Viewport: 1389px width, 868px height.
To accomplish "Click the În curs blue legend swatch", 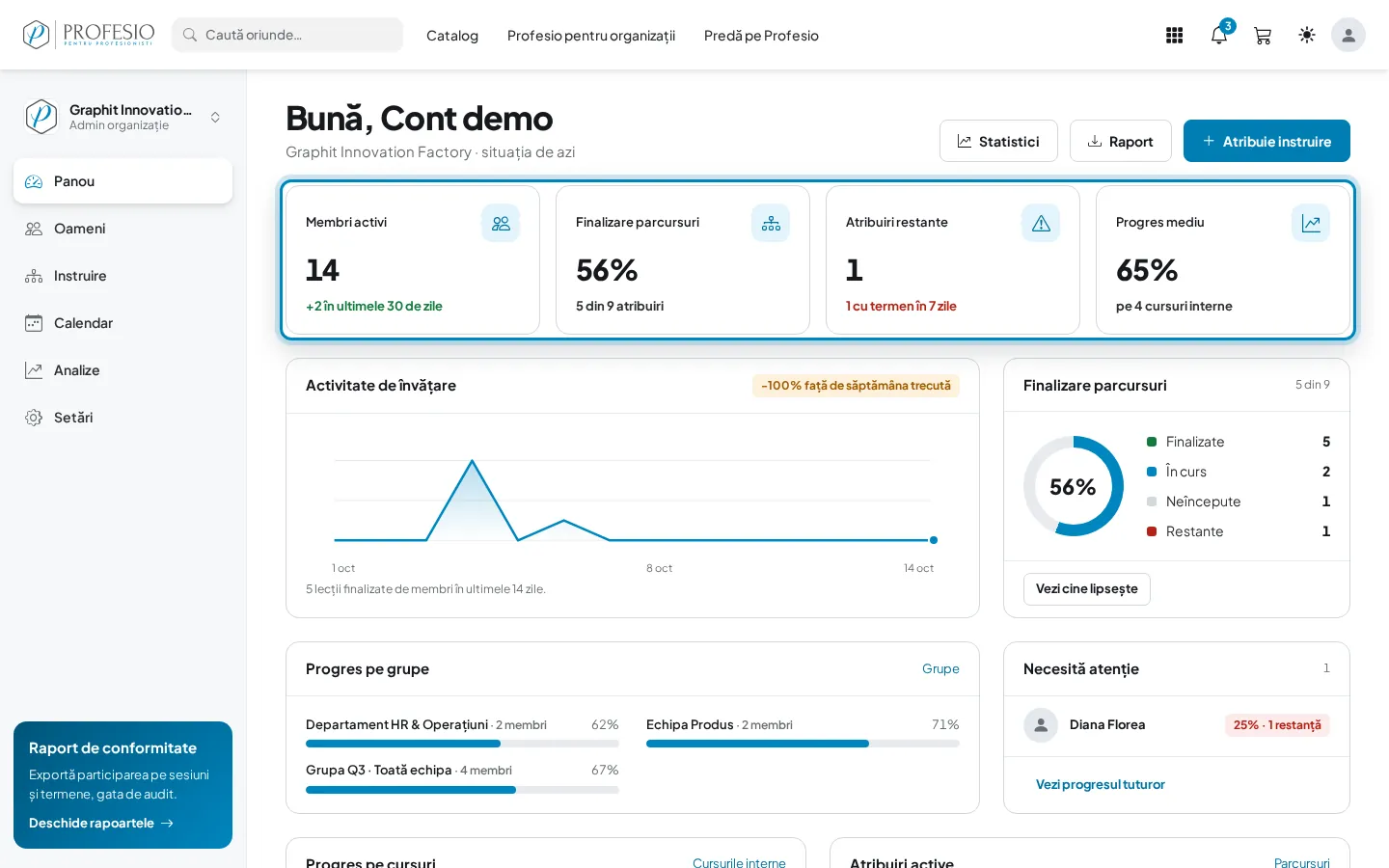I will click(x=1152, y=472).
